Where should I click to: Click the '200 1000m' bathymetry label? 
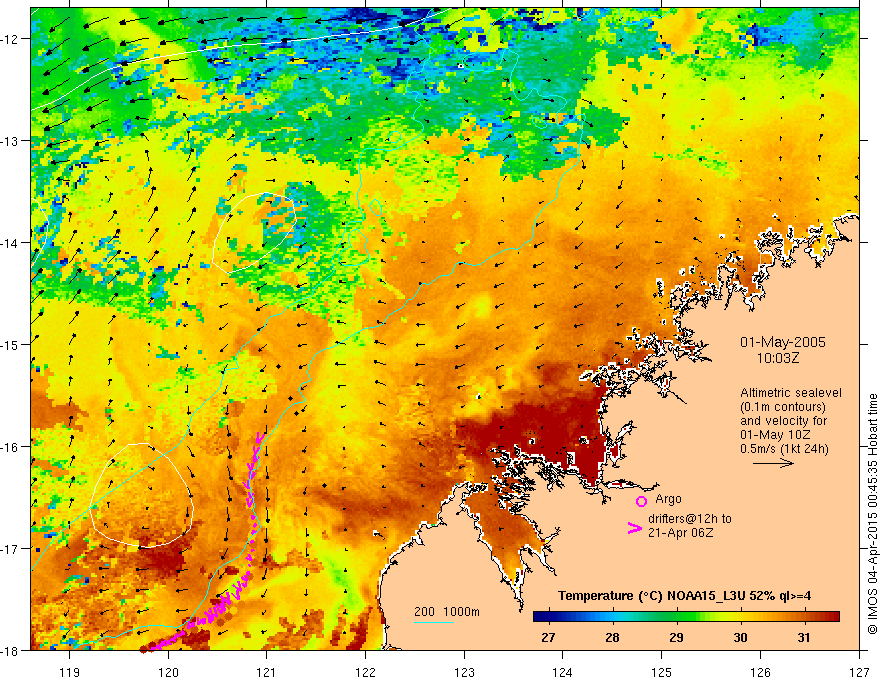point(447,612)
